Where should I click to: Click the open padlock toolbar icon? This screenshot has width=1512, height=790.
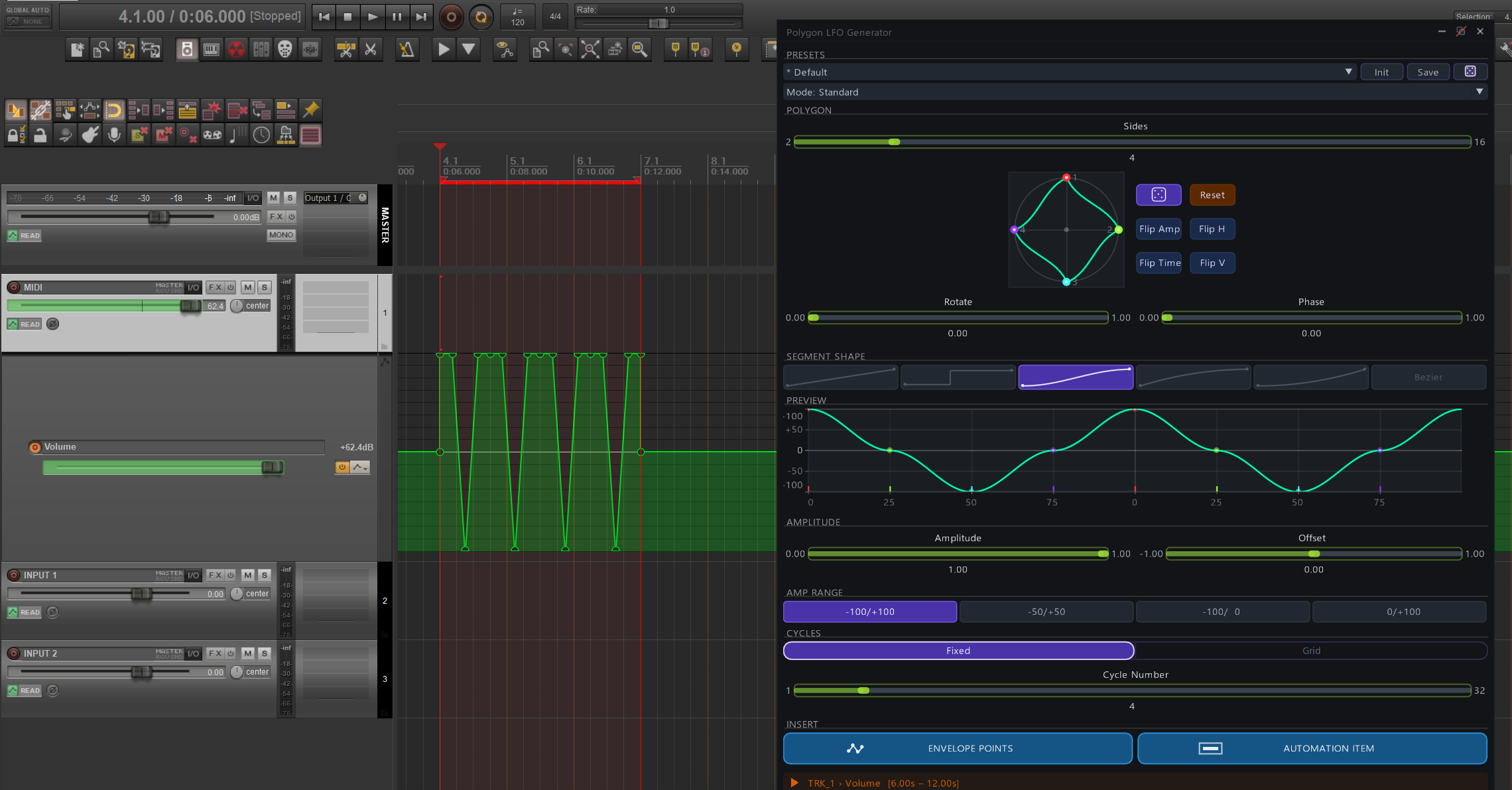pos(40,135)
